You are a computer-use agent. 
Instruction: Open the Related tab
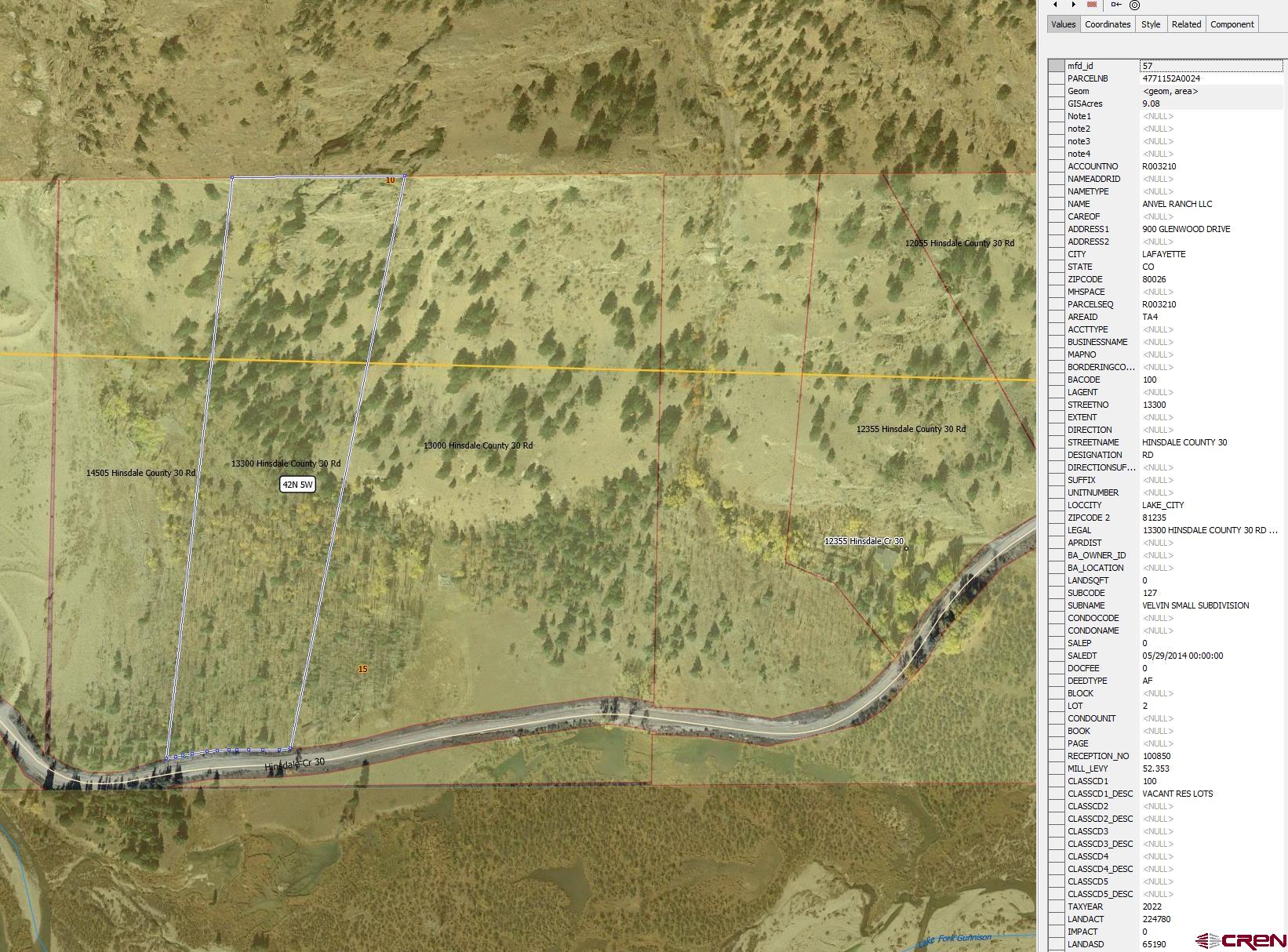tap(1186, 24)
